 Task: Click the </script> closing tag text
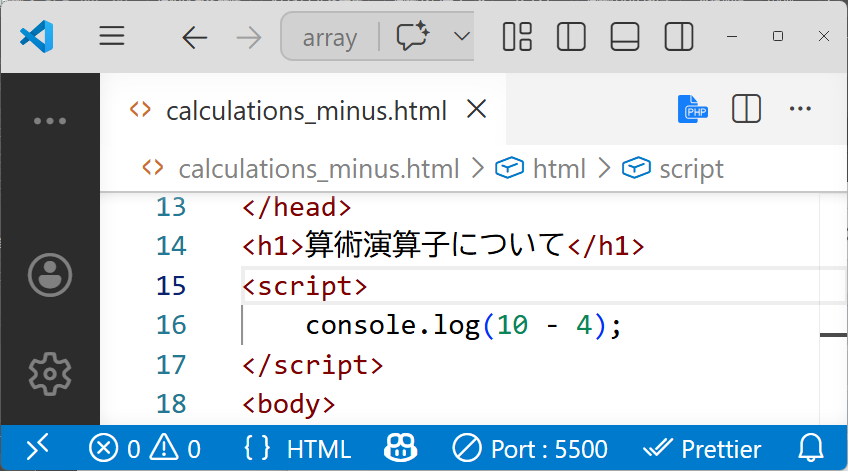coord(313,365)
